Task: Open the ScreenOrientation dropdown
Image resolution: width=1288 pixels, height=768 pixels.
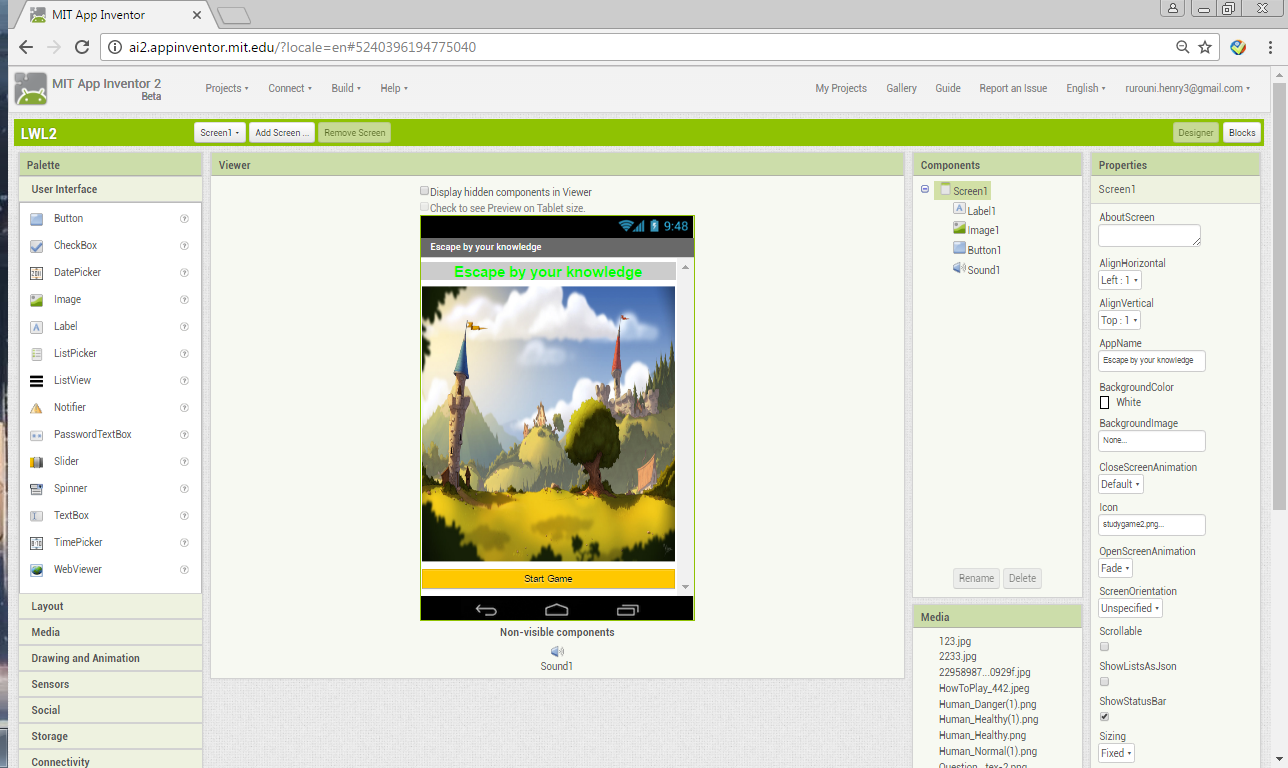Action: (x=1131, y=608)
